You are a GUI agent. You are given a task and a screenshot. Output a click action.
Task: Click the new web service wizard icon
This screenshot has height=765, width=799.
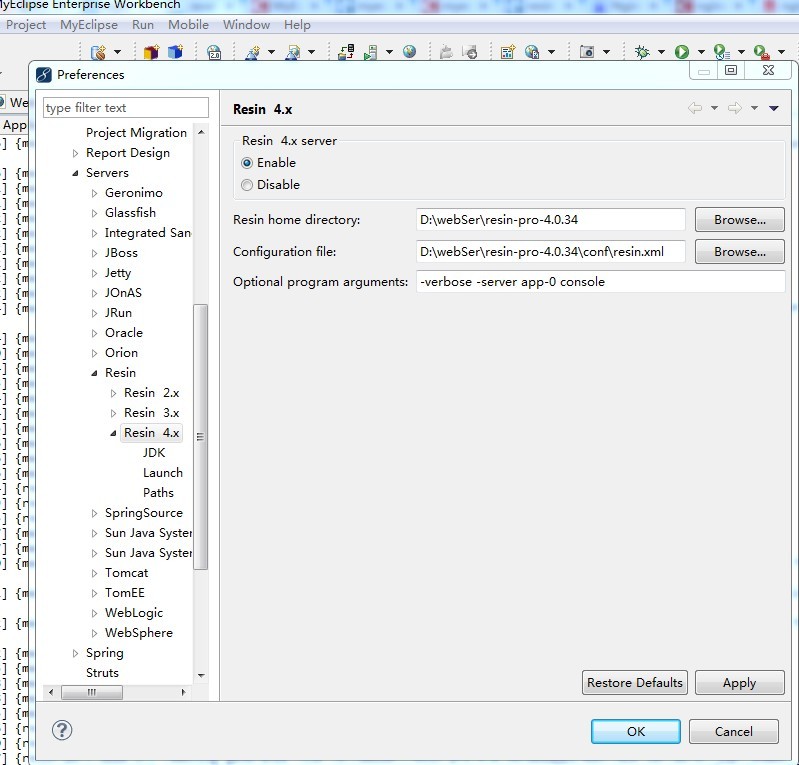252,52
